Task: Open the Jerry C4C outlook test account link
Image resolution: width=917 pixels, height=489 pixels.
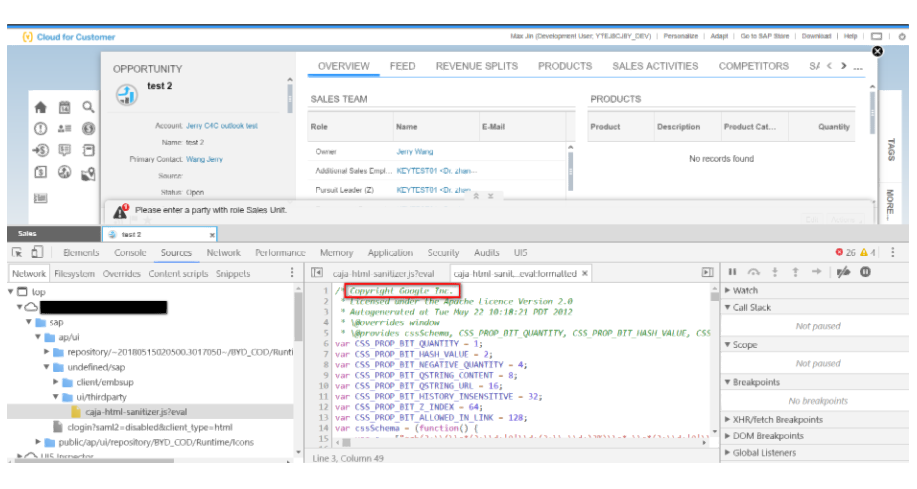Action: click(x=222, y=126)
